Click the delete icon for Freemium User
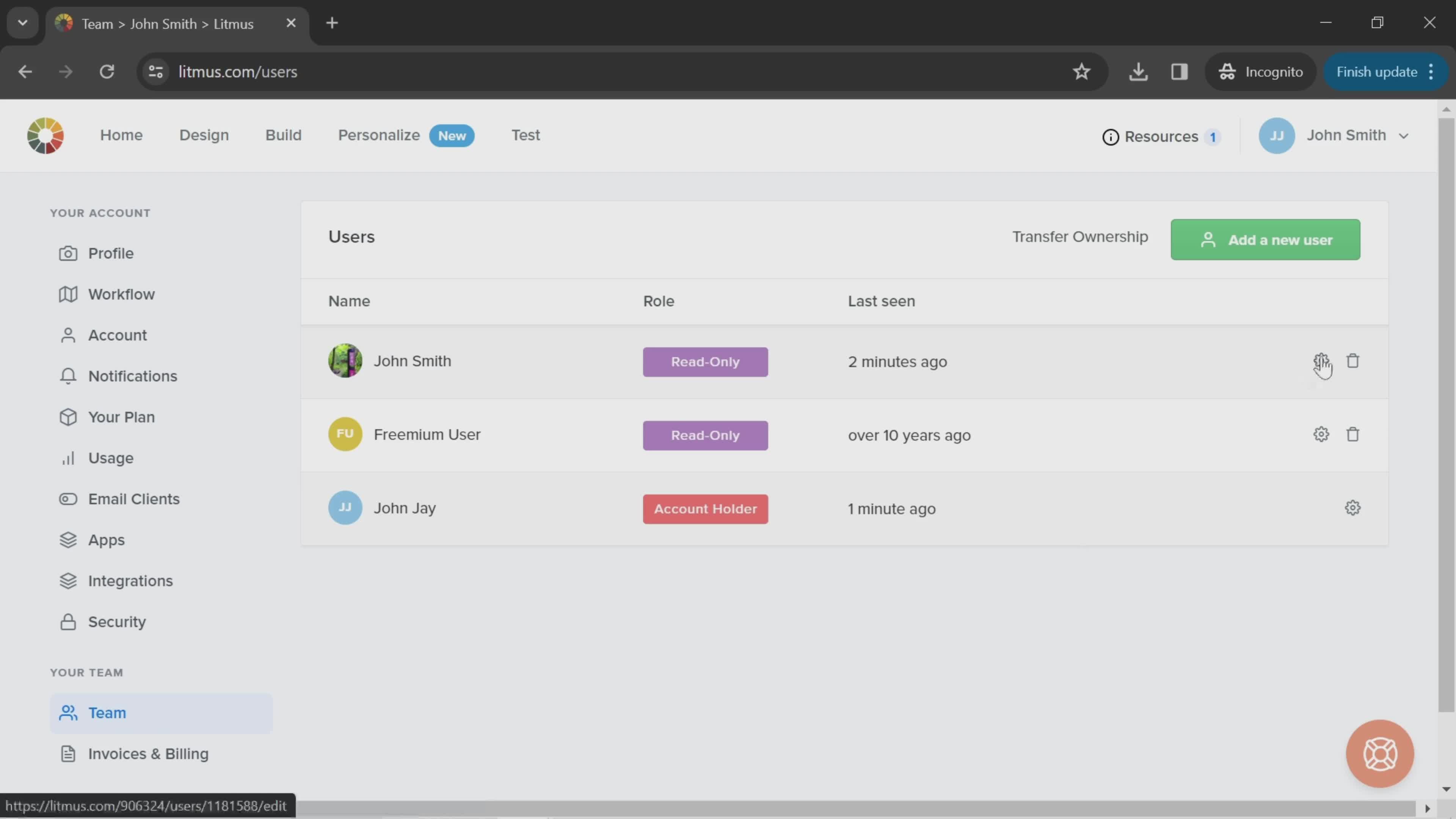Screen dimensions: 1456x819 pyautogui.click(x=1353, y=434)
